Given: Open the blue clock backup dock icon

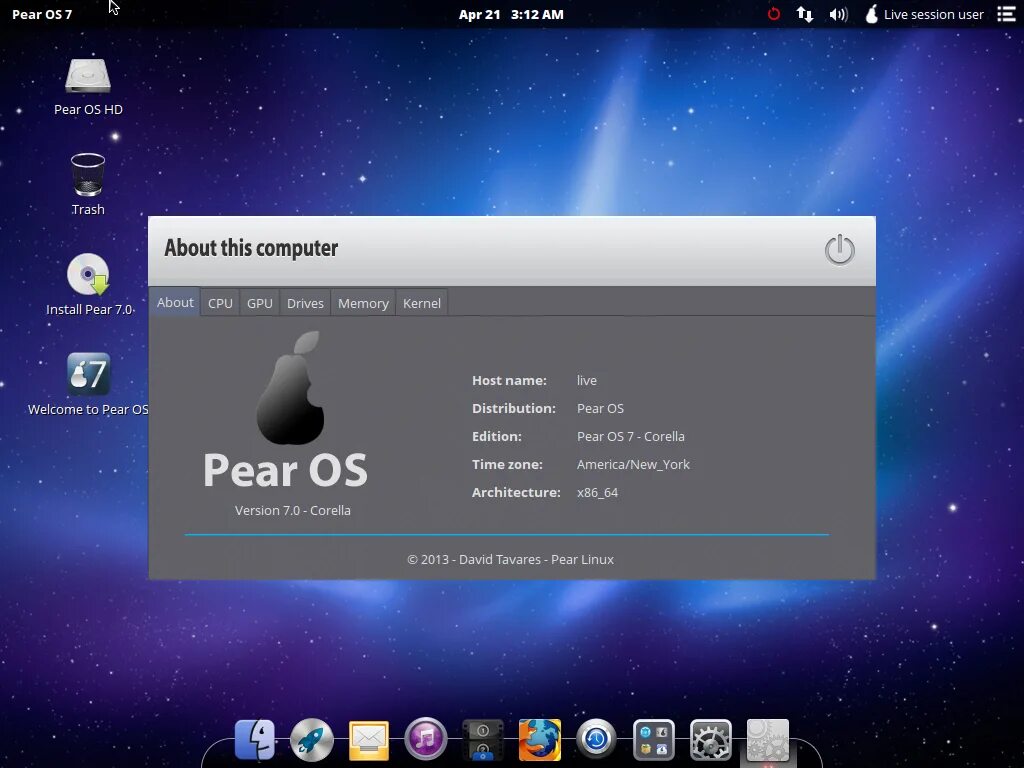Looking at the screenshot, I should (x=596, y=740).
